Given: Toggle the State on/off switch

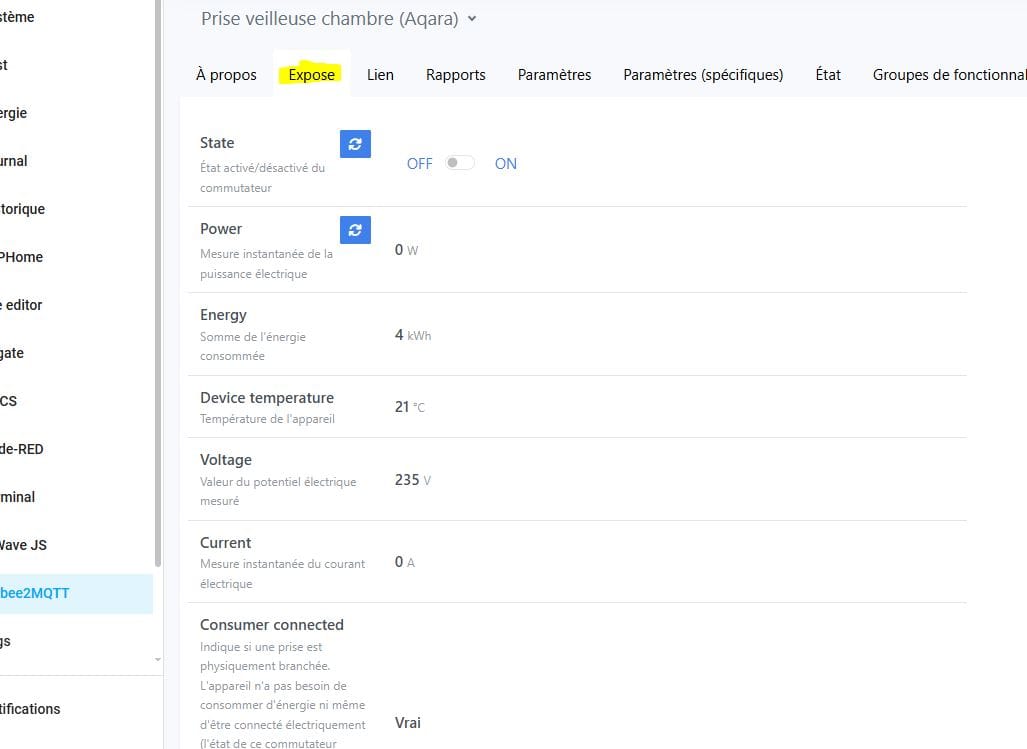Looking at the screenshot, I should click(460, 163).
